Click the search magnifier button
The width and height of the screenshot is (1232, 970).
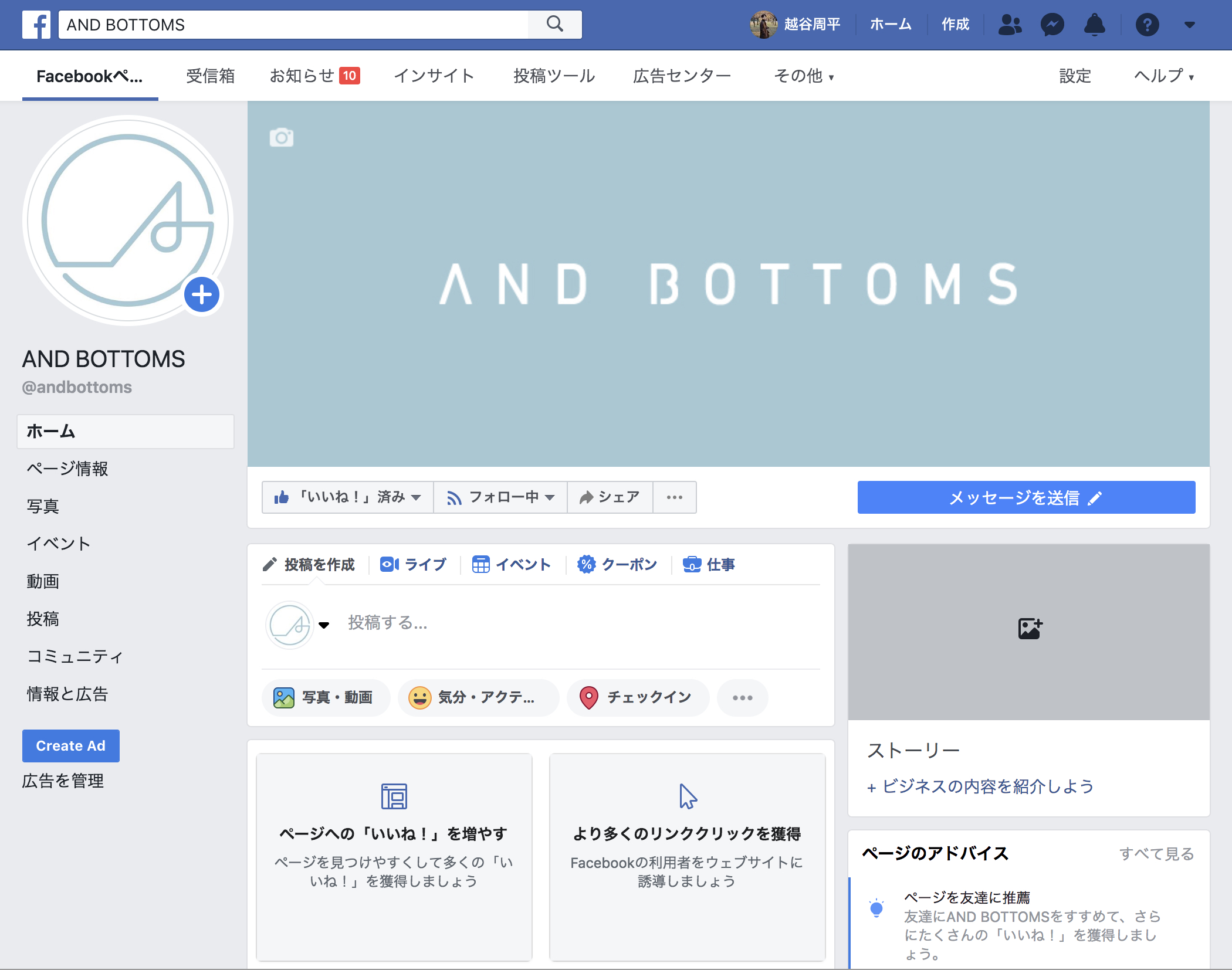click(x=555, y=24)
